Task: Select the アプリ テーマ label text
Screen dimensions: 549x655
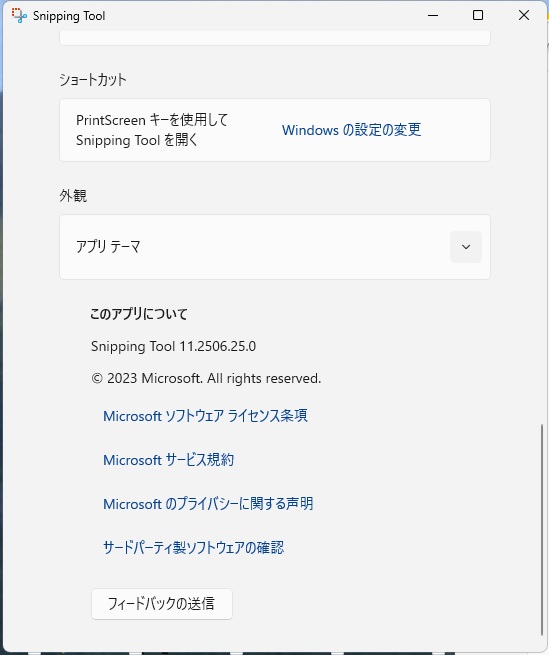Action: click(x=108, y=247)
